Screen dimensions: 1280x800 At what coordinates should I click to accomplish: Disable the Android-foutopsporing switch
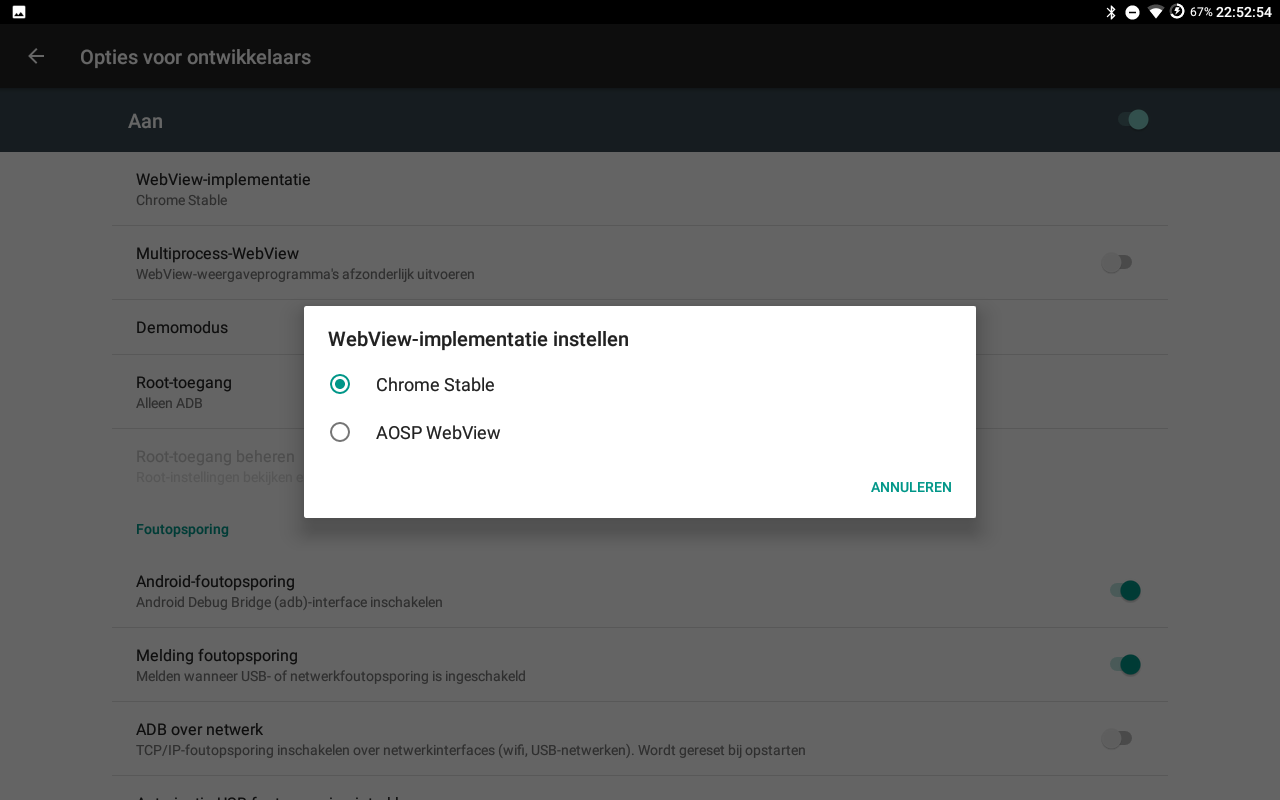point(1125,590)
